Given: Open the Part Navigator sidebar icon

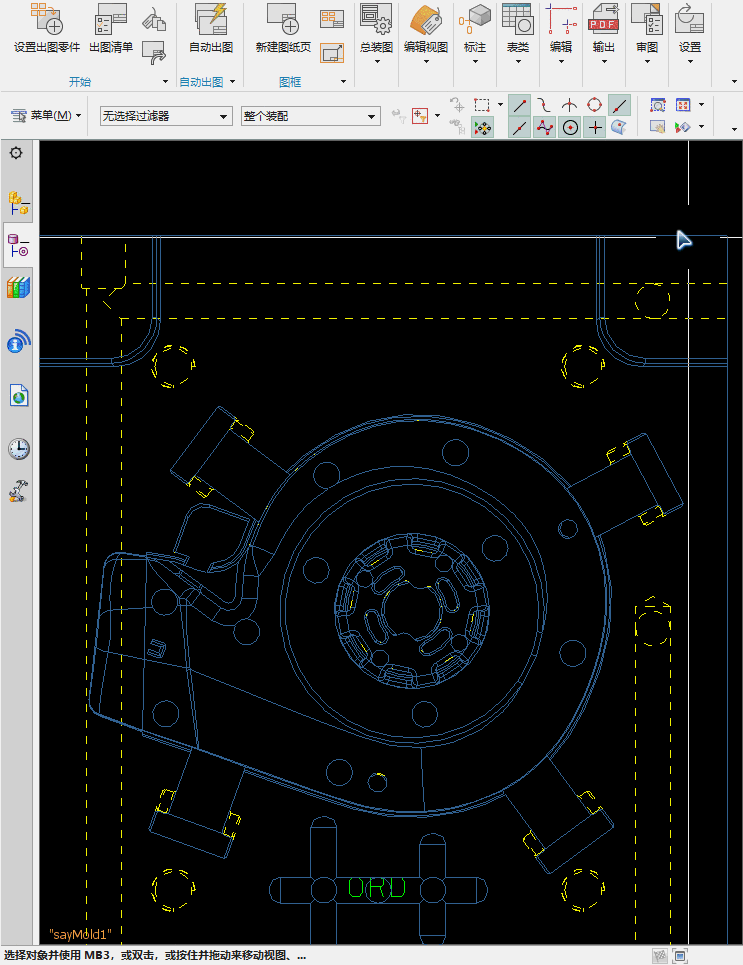Looking at the screenshot, I should pyautogui.click(x=18, y=246).
